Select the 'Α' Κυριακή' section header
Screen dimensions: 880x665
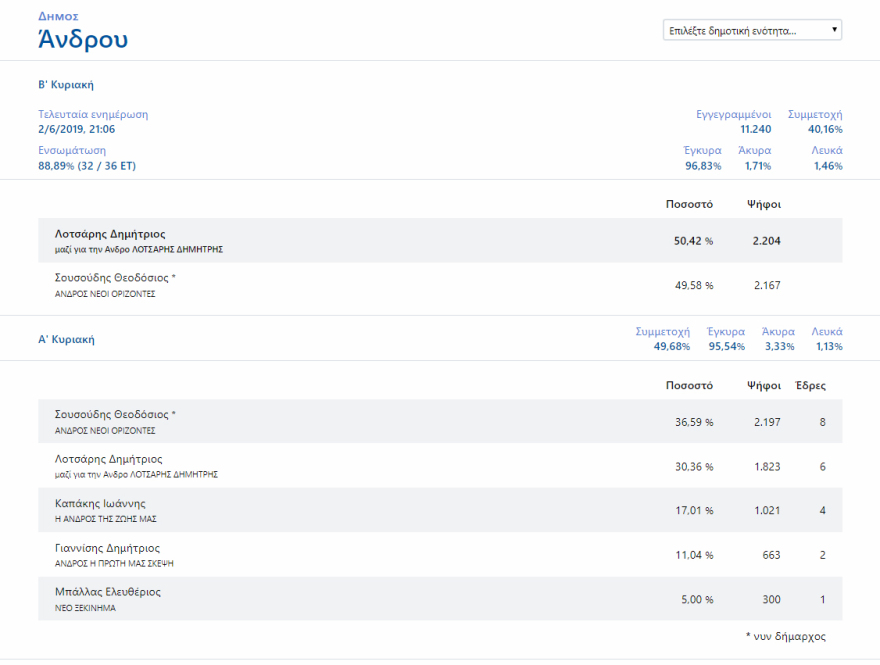point(66,339)
